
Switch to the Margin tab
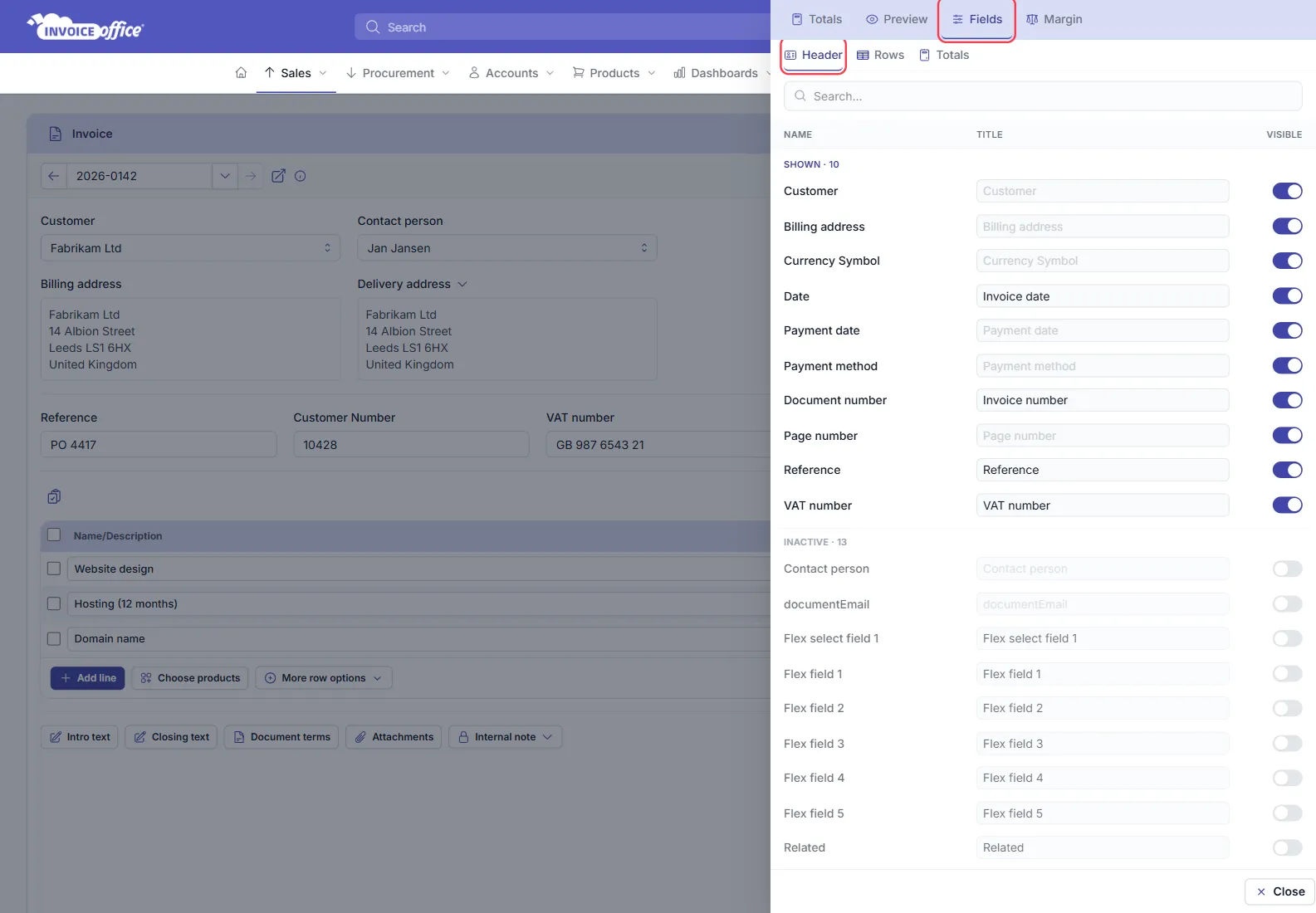pos(1054,19)
